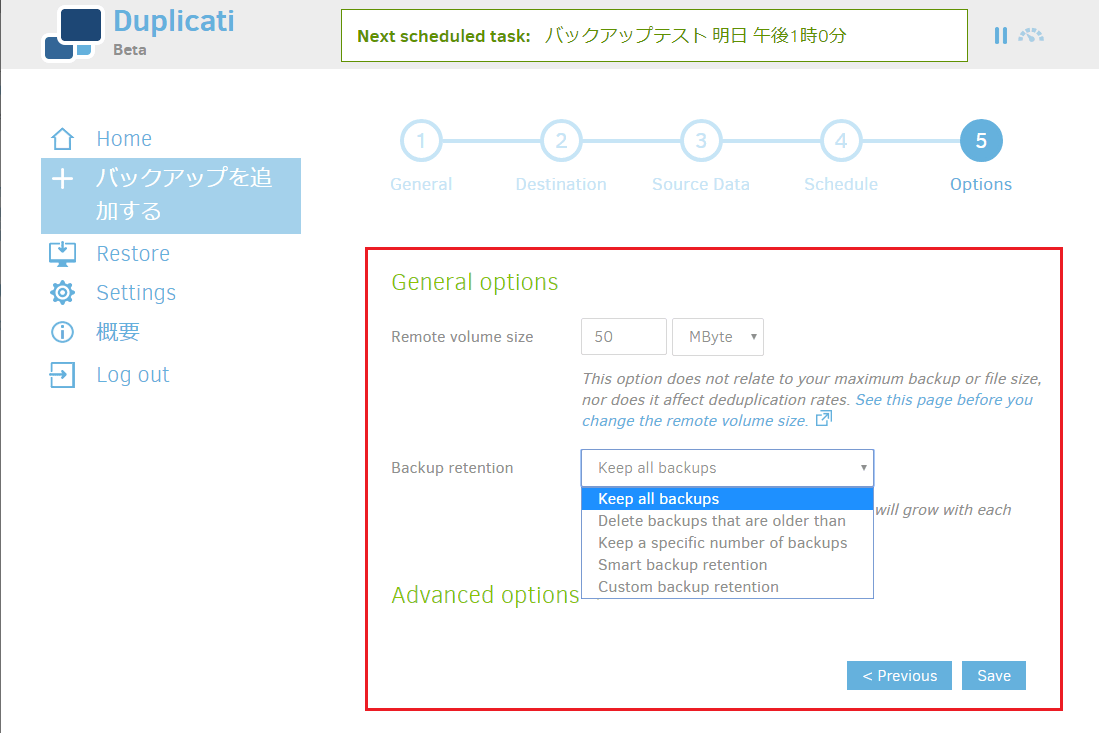Screen dimensions: 1099x733
Task: Open throttle settings via the speedometer icon
Action: click(x=1031, y=36)
